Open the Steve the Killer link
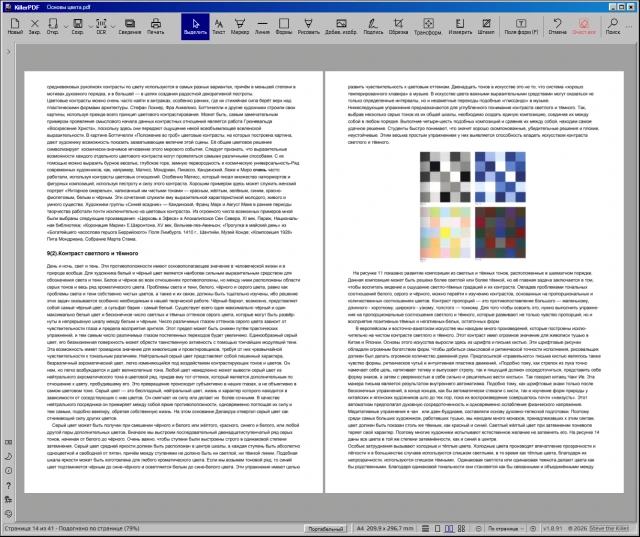This screenshot has height=537, width=640. (x=609, y=528)
